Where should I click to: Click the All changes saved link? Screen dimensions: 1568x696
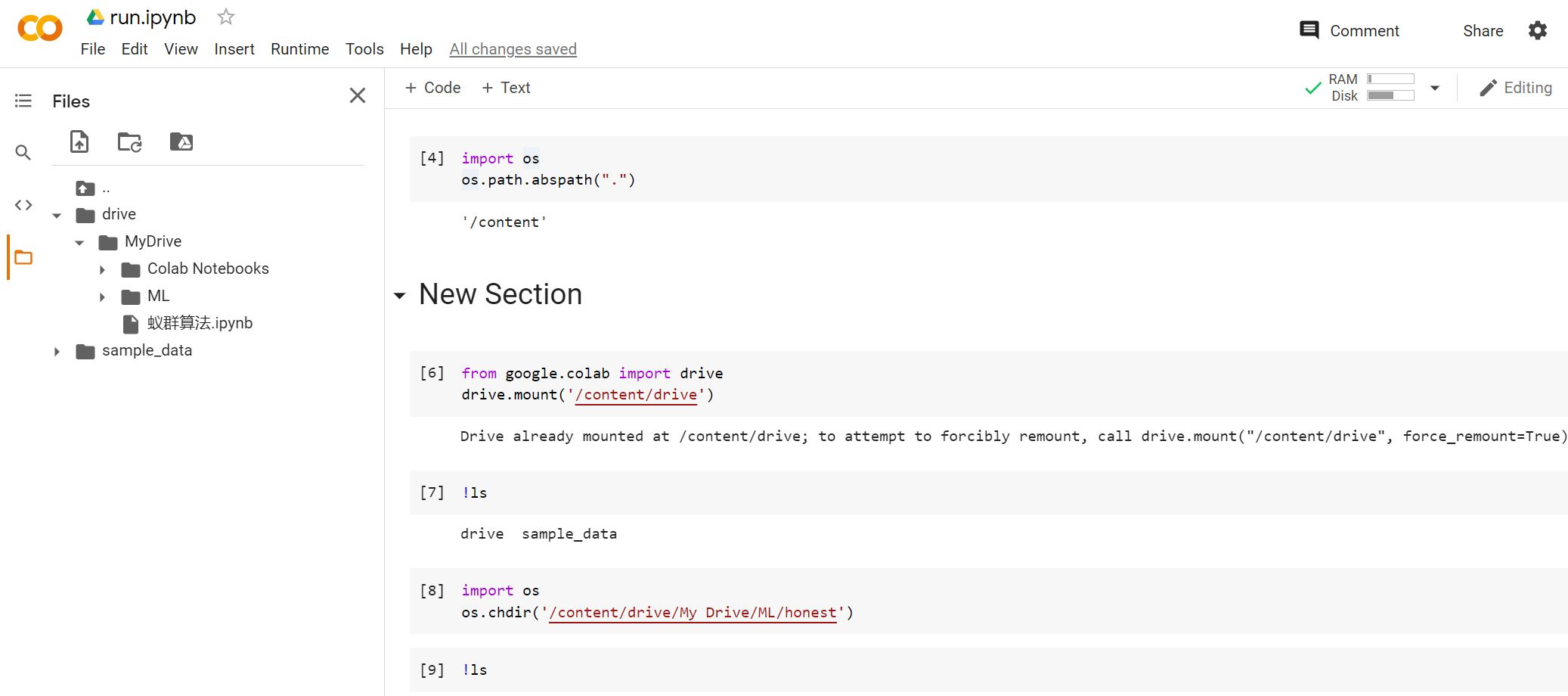(513, 49)
